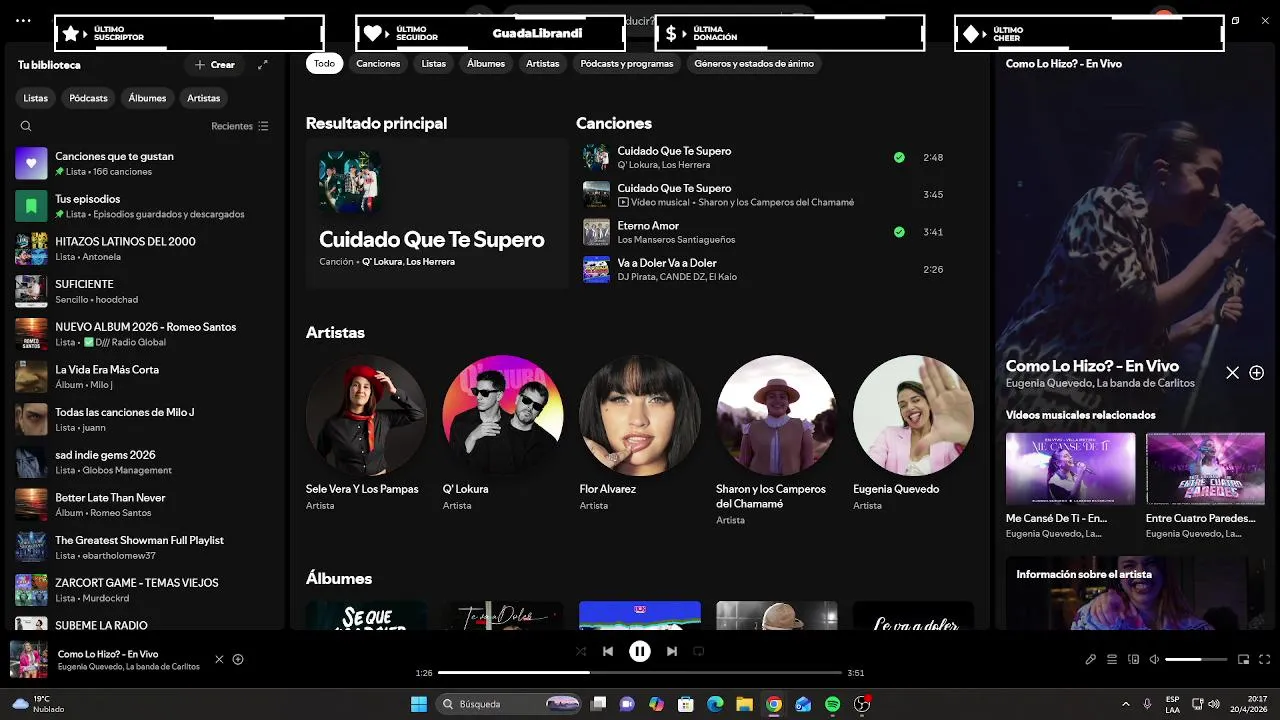Open Windows Start menu

point(419,704)
